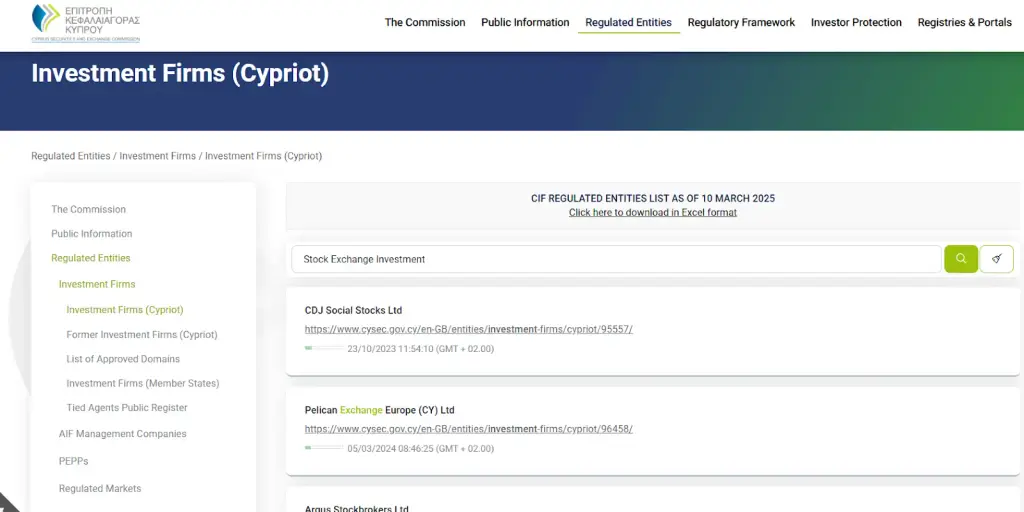
Task: Open The Commission top menu
Action: [424, 22]
